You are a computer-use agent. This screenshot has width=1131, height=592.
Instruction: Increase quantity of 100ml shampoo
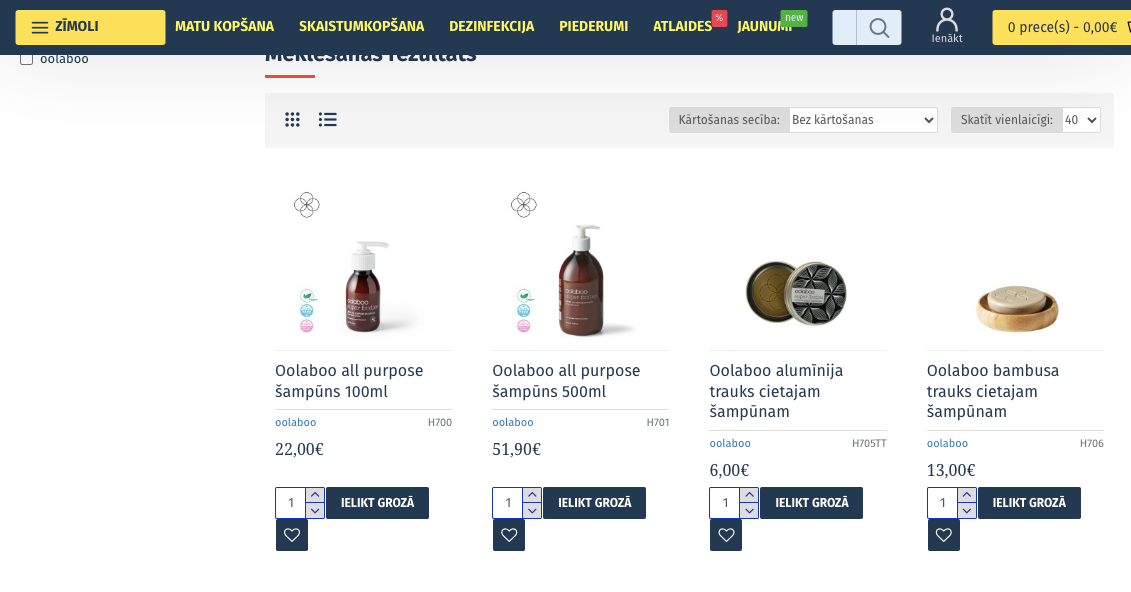[x=315, y=495]
